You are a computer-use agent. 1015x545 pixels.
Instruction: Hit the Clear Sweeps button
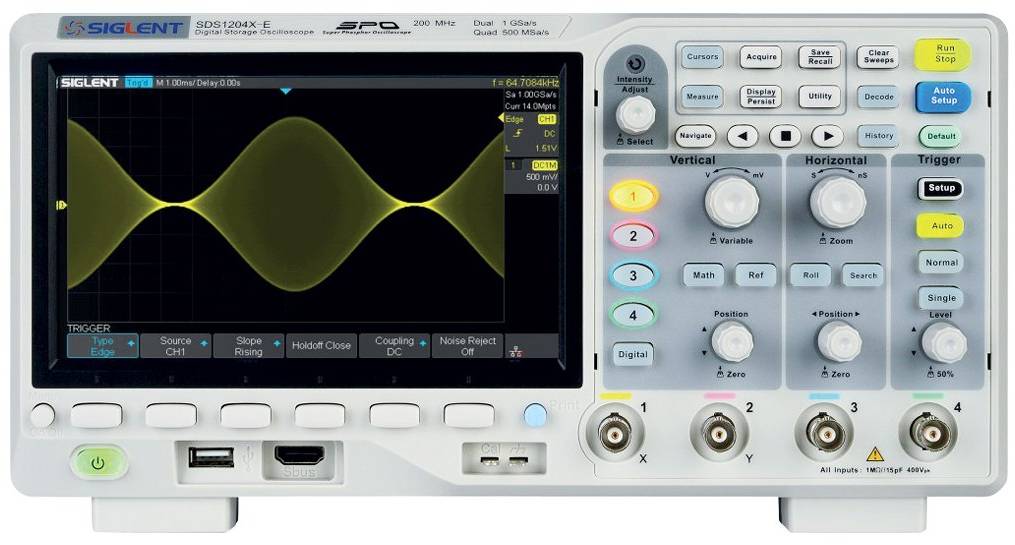click(x=878, y=57)
